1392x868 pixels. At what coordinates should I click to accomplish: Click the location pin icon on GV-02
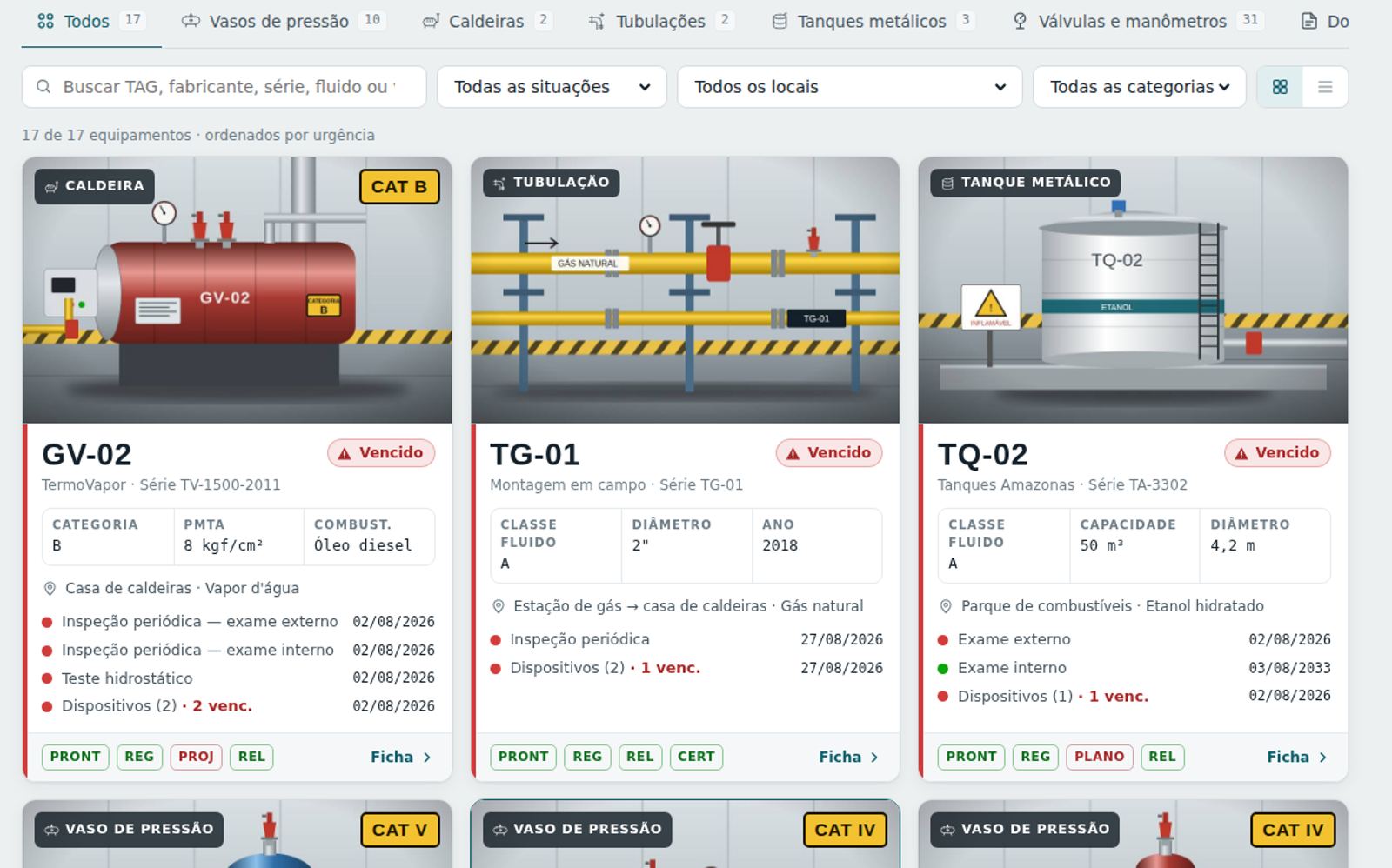(x=50, y=589)
